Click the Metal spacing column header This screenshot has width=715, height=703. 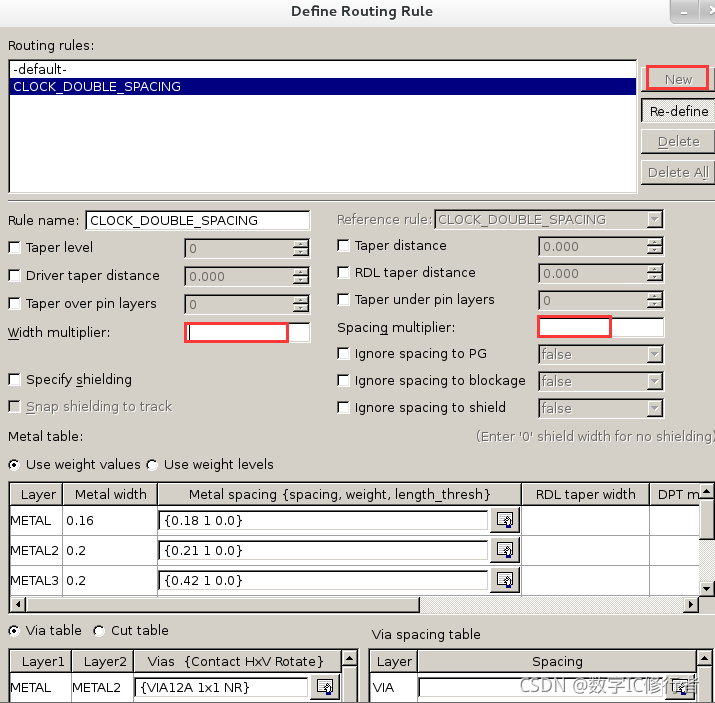coord(339,494)
